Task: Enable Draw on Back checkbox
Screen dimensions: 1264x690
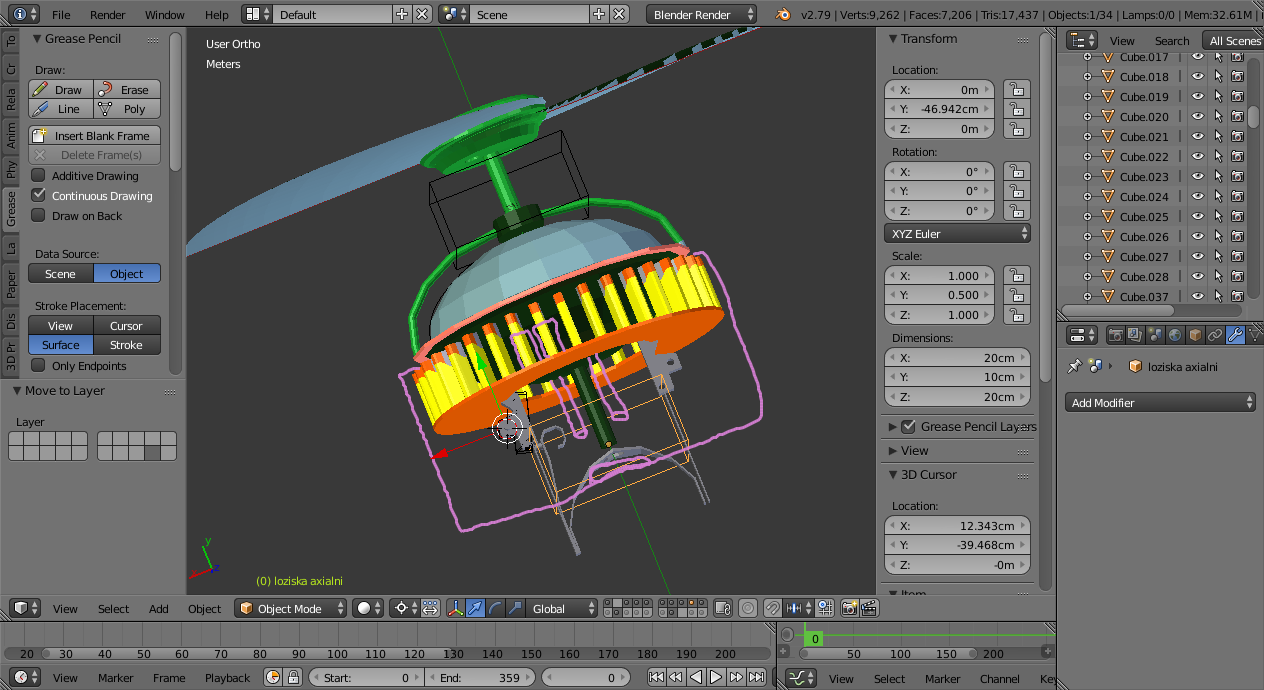Action: coord(39,216)
